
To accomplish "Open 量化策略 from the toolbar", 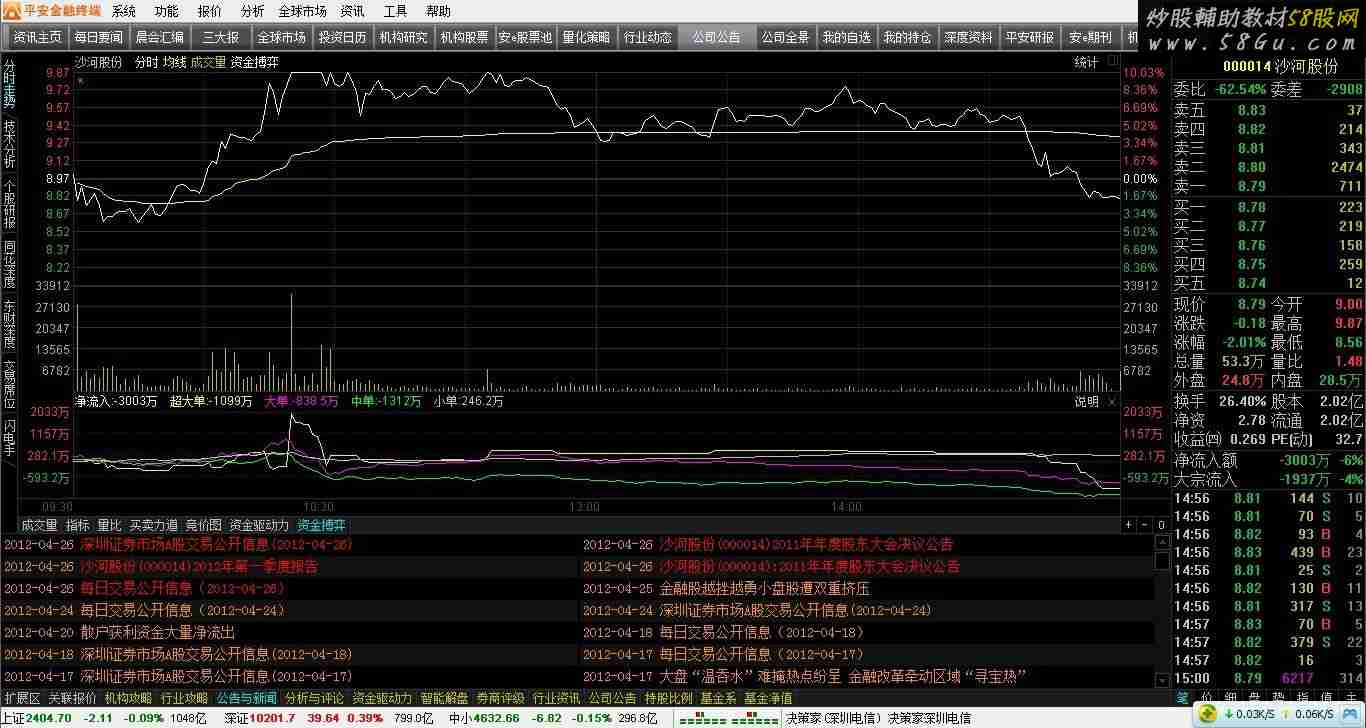I will tap(586, 37).
